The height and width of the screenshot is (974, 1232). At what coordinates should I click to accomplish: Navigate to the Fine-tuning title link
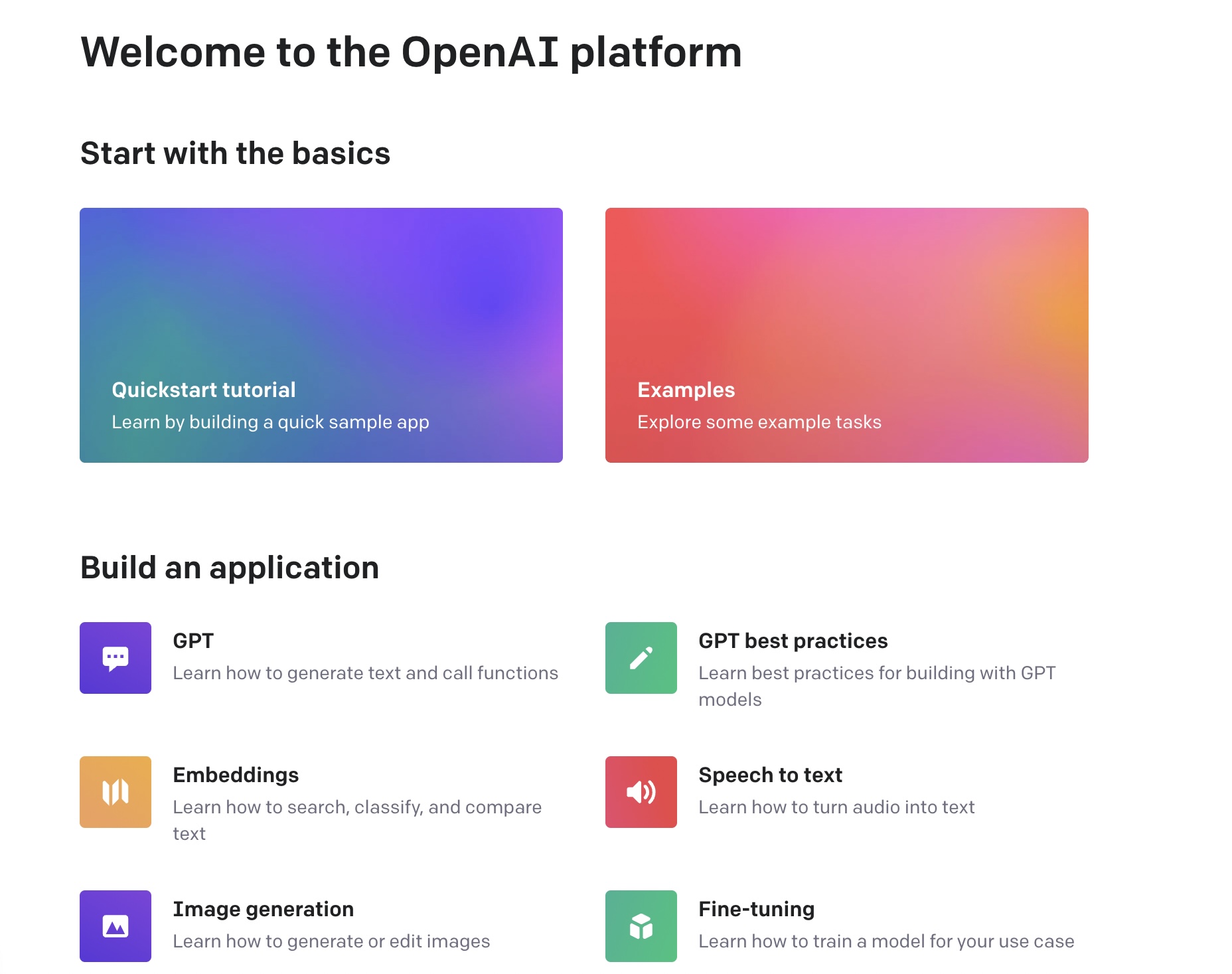756,909
